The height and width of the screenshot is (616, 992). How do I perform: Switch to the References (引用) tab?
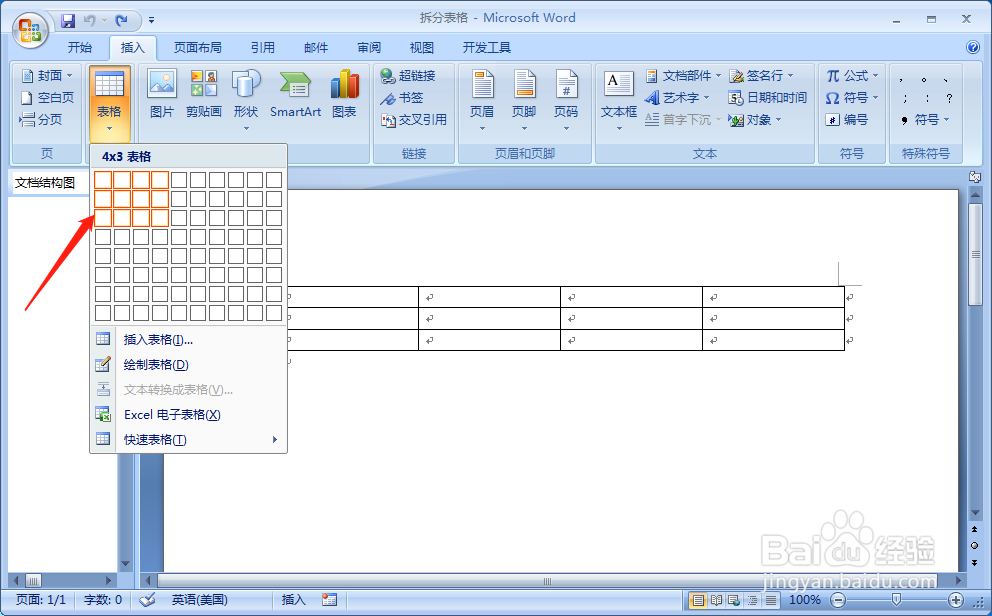(263, 47)
